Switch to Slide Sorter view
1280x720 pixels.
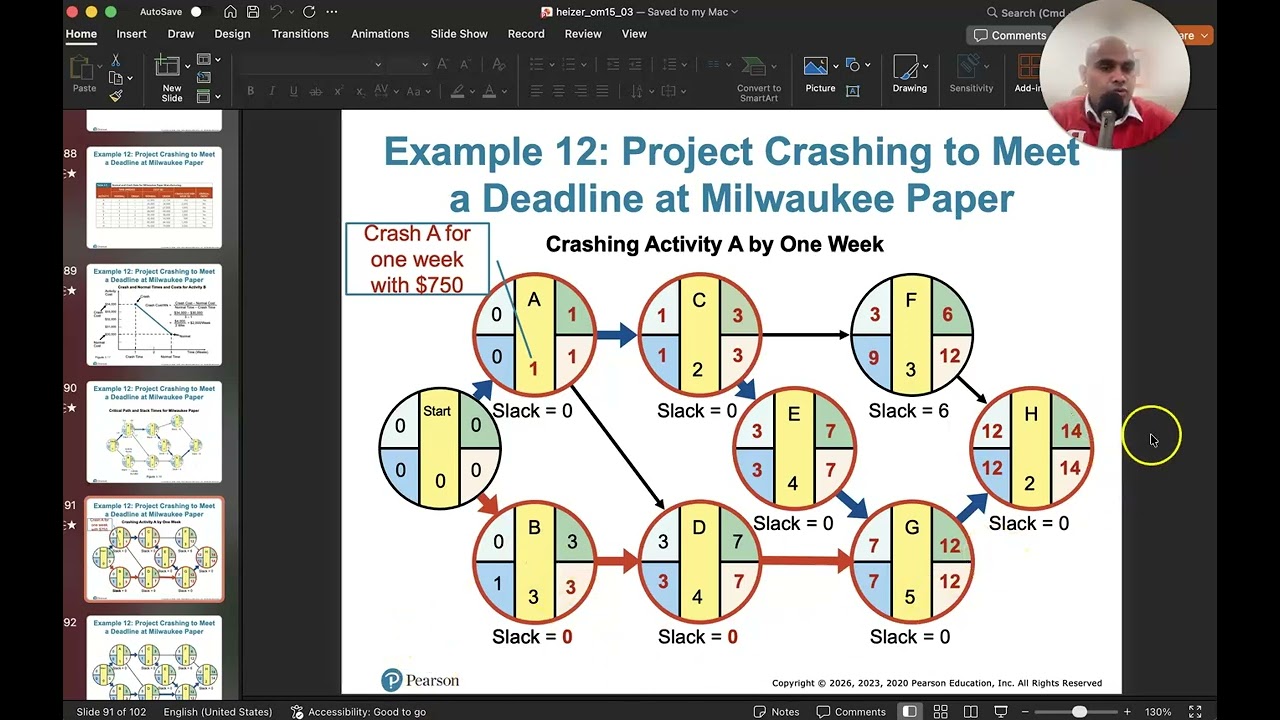[940, 712]
